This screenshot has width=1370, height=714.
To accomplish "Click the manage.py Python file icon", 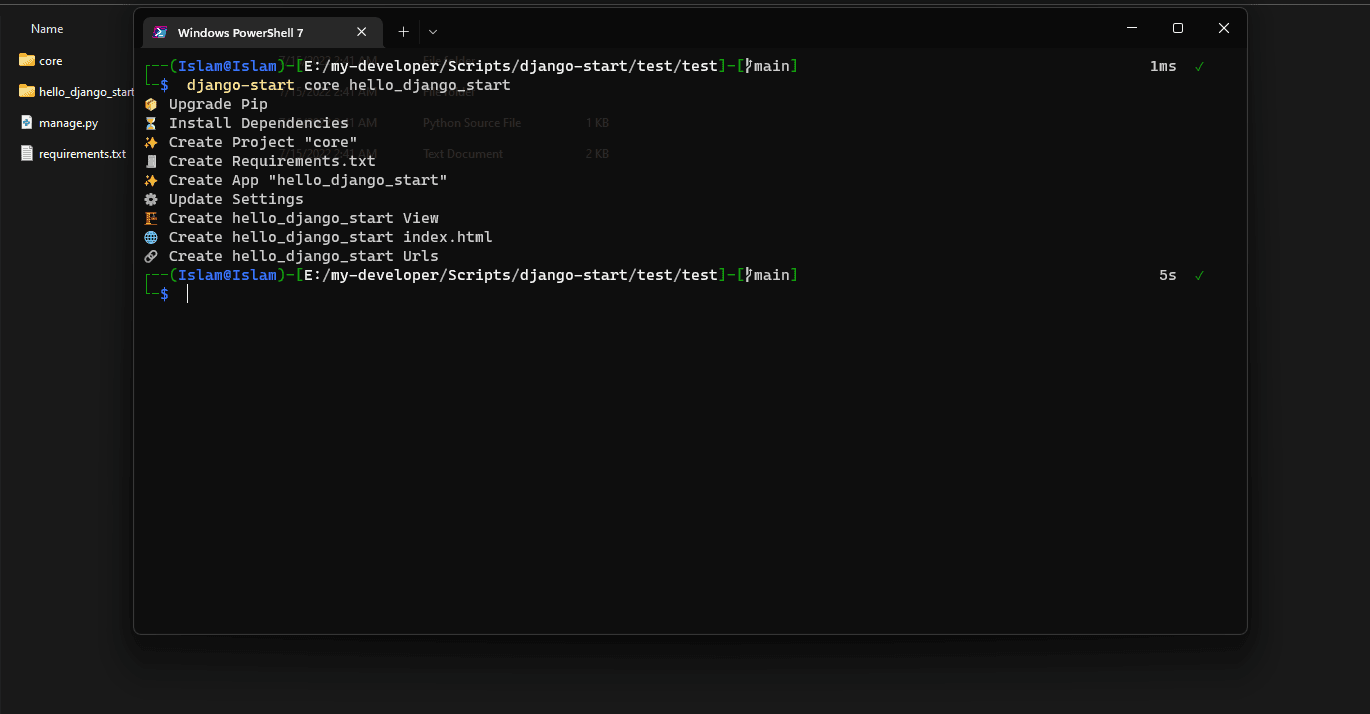I will click(x=27, y=123).
